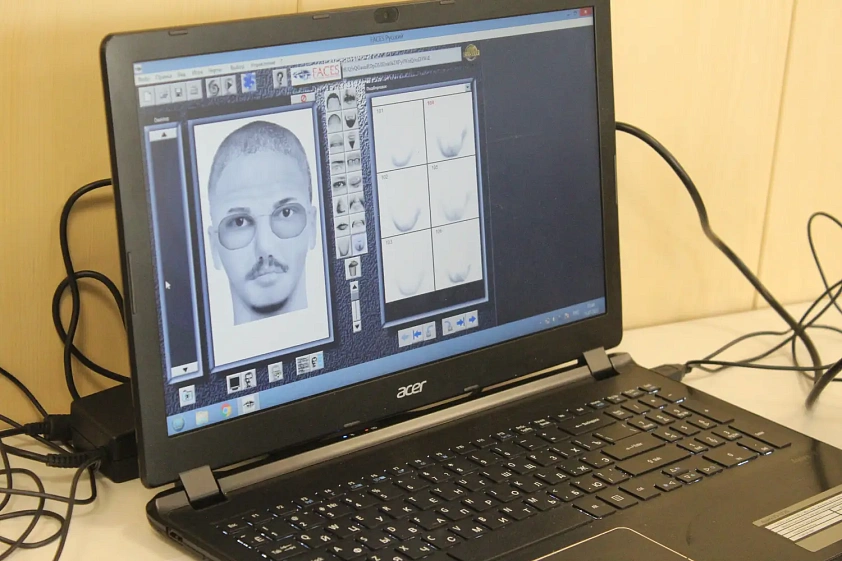Select the hair feature category icon
This screenshot has width=842, height=561.
(x=333, y=100)
